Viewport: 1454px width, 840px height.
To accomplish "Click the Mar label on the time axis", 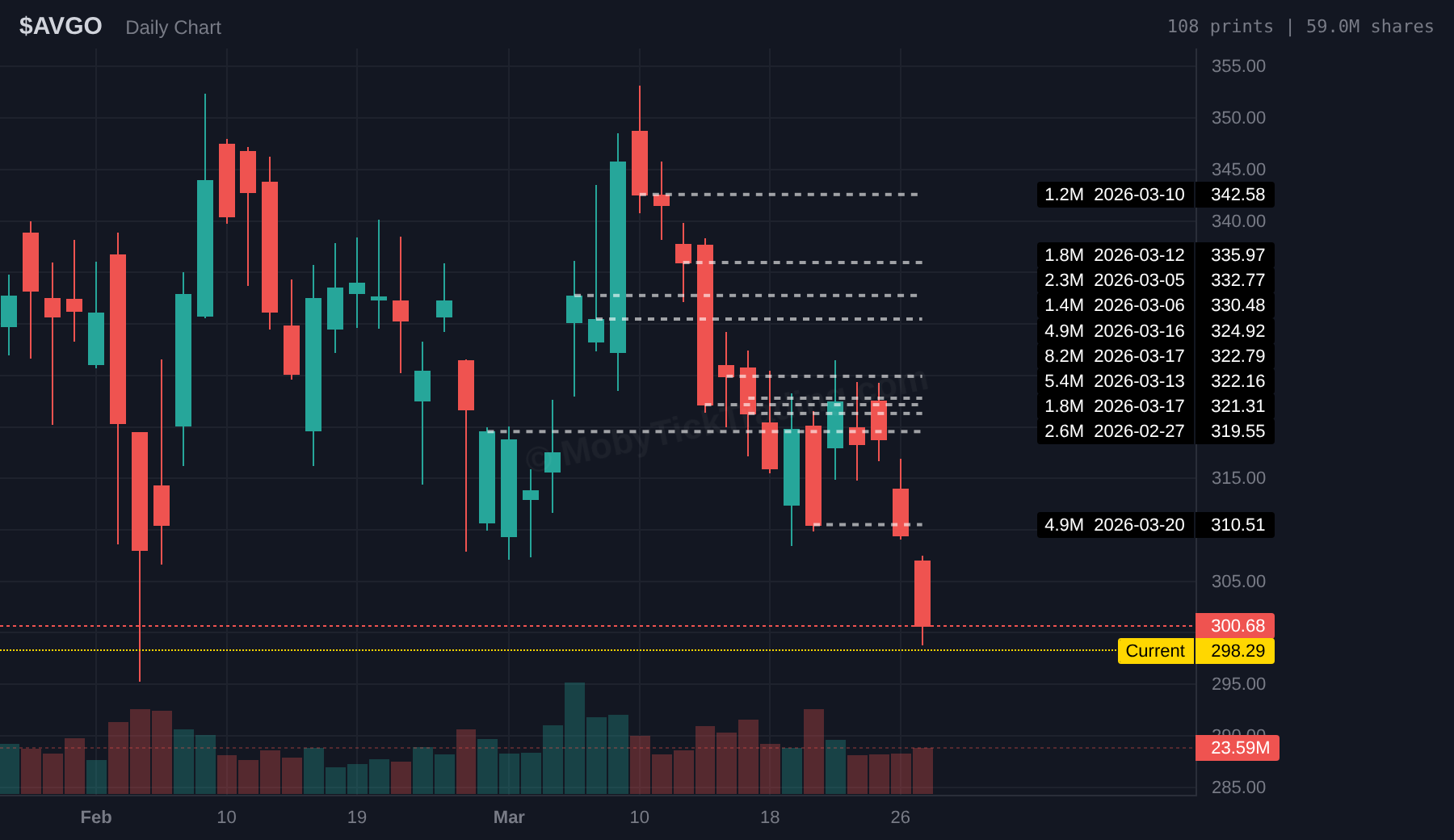I will (x=509, y=817).
